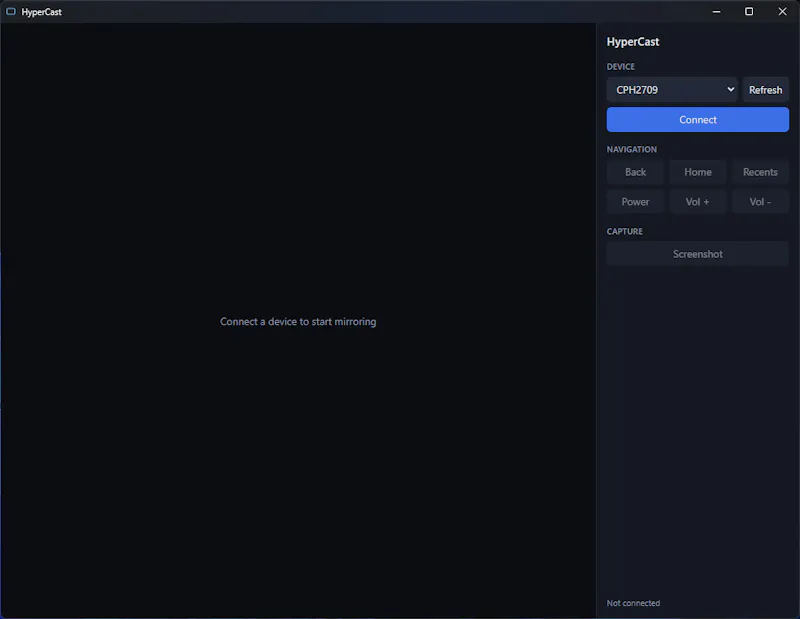
Task: Click the CAPTURE section label
Action: point(624,232)
